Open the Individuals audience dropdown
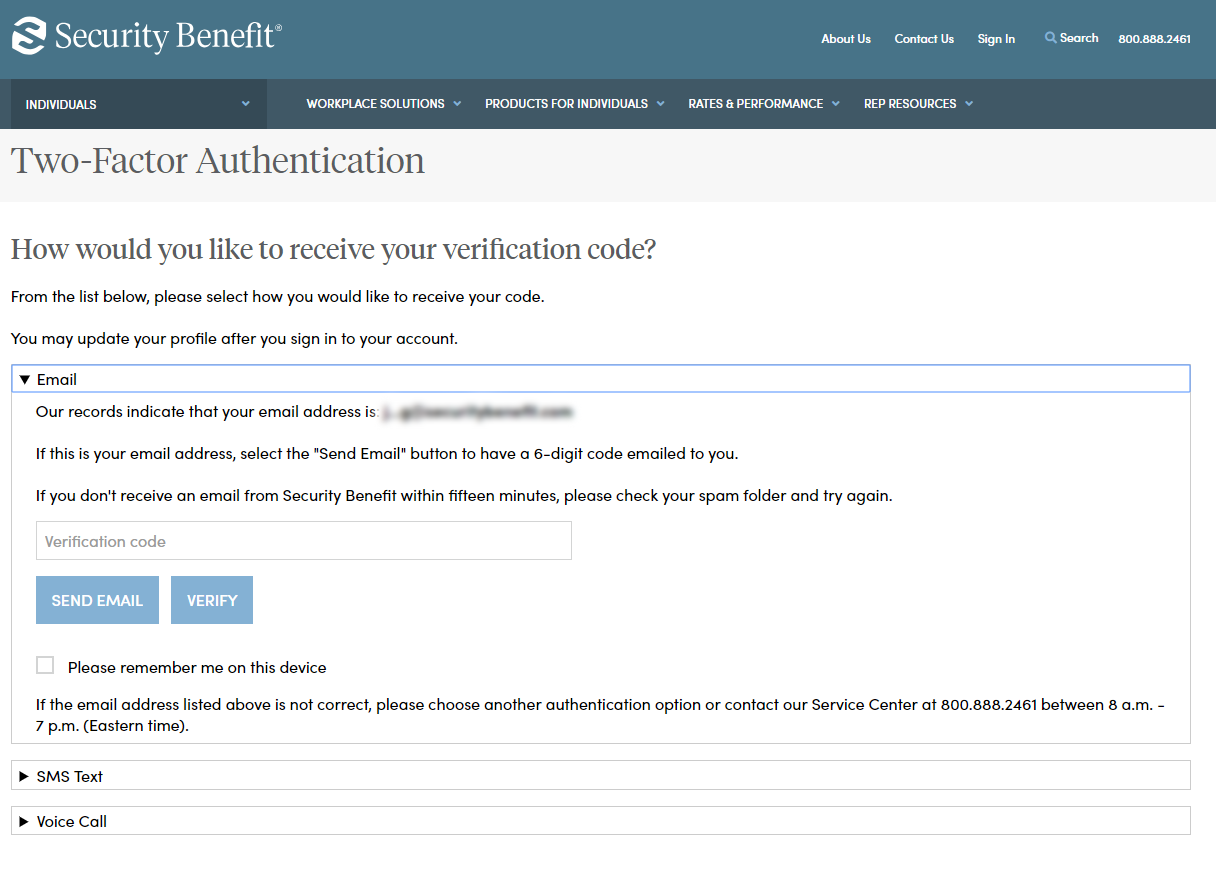Image resolution: width=1216 pixels, height=869 pixels. coord(139,104)
